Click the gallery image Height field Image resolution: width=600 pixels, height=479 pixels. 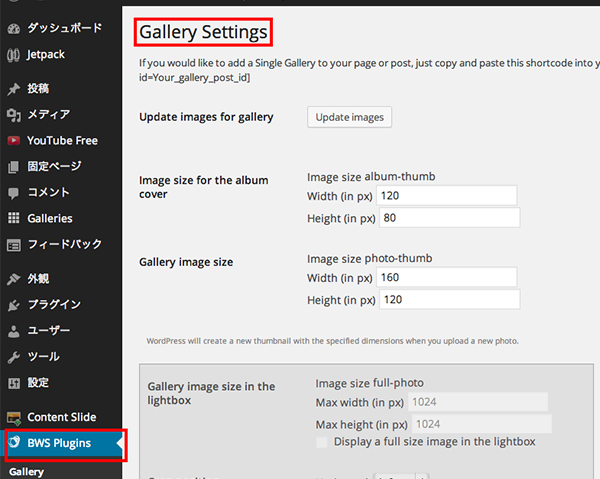coord(449,300)
